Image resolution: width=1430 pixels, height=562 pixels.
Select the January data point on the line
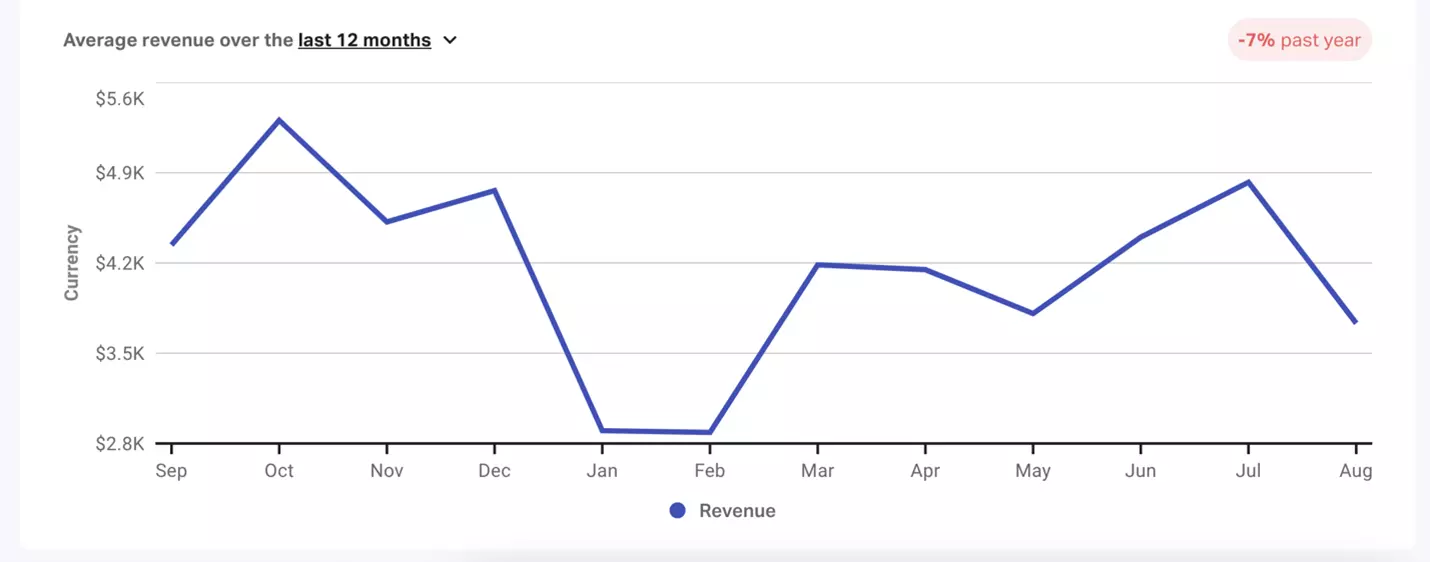pos(602,431)
